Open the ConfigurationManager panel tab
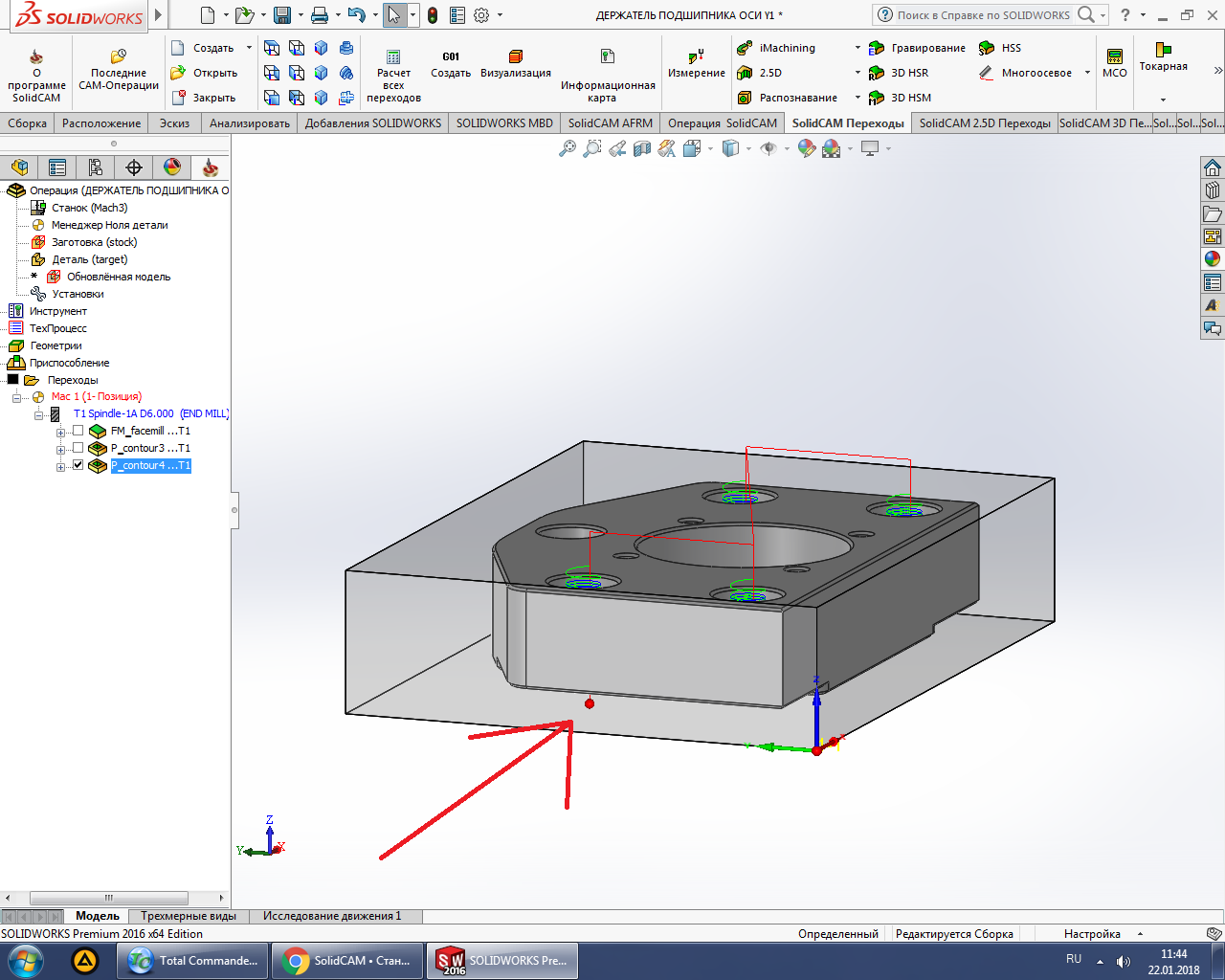1225x980 pixels. [x=96, y=167]
